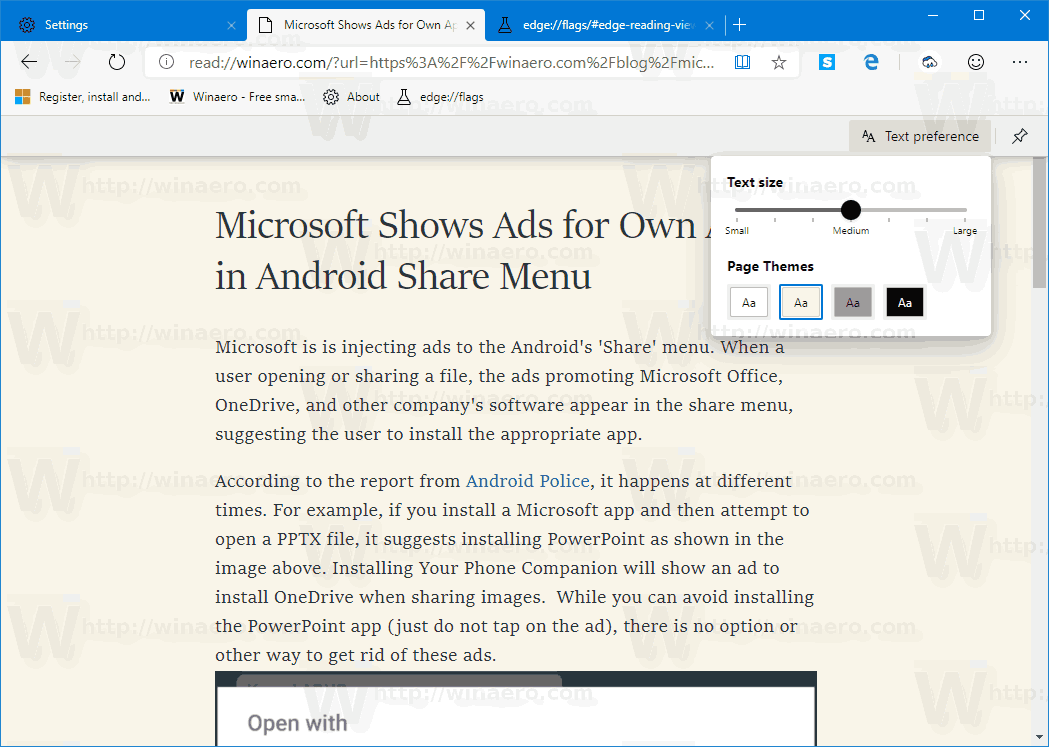The width and height of the screenshot is (1049, 747).
Task: Follow the Android Police link
Action: tap(527, 481)
